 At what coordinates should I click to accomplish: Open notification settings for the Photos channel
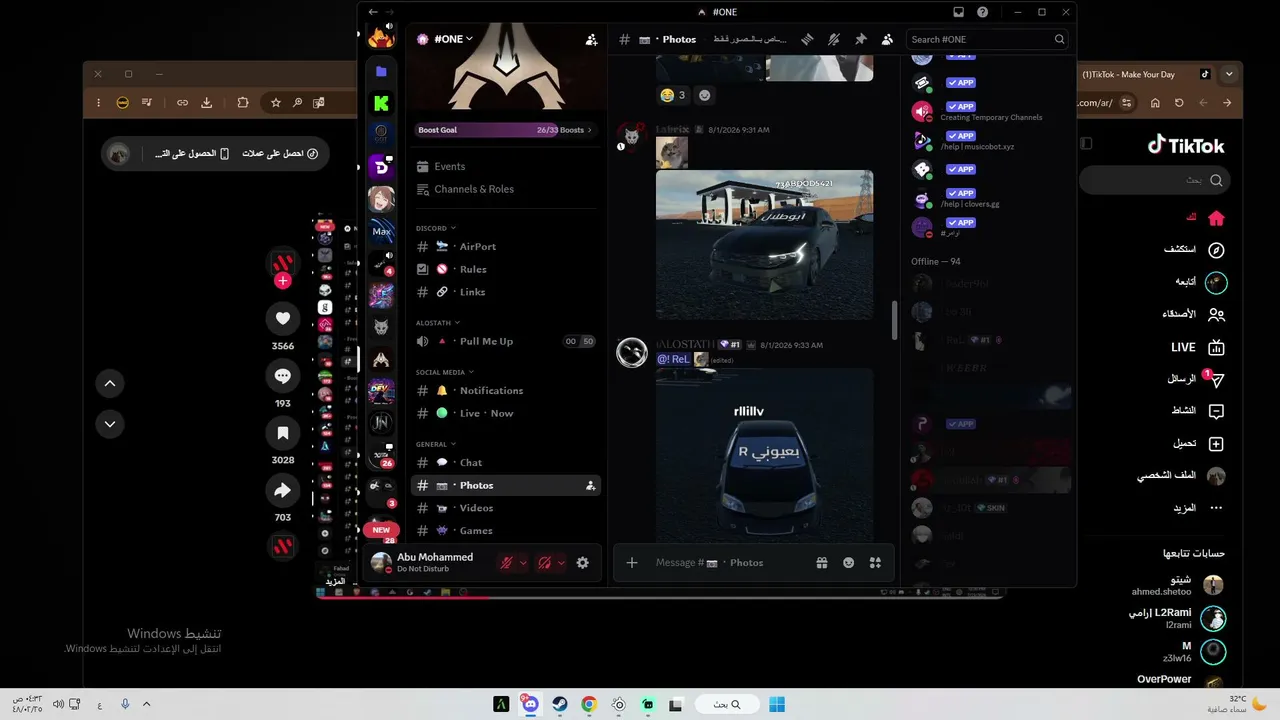click(834, 39)
